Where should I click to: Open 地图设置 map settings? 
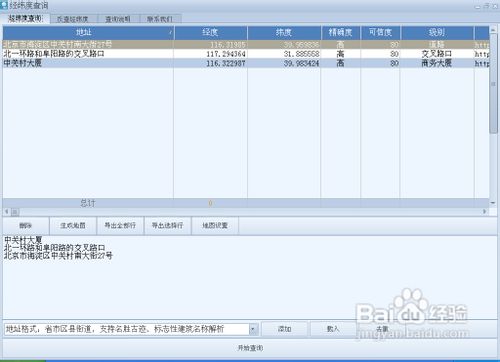tap(215, 226)
